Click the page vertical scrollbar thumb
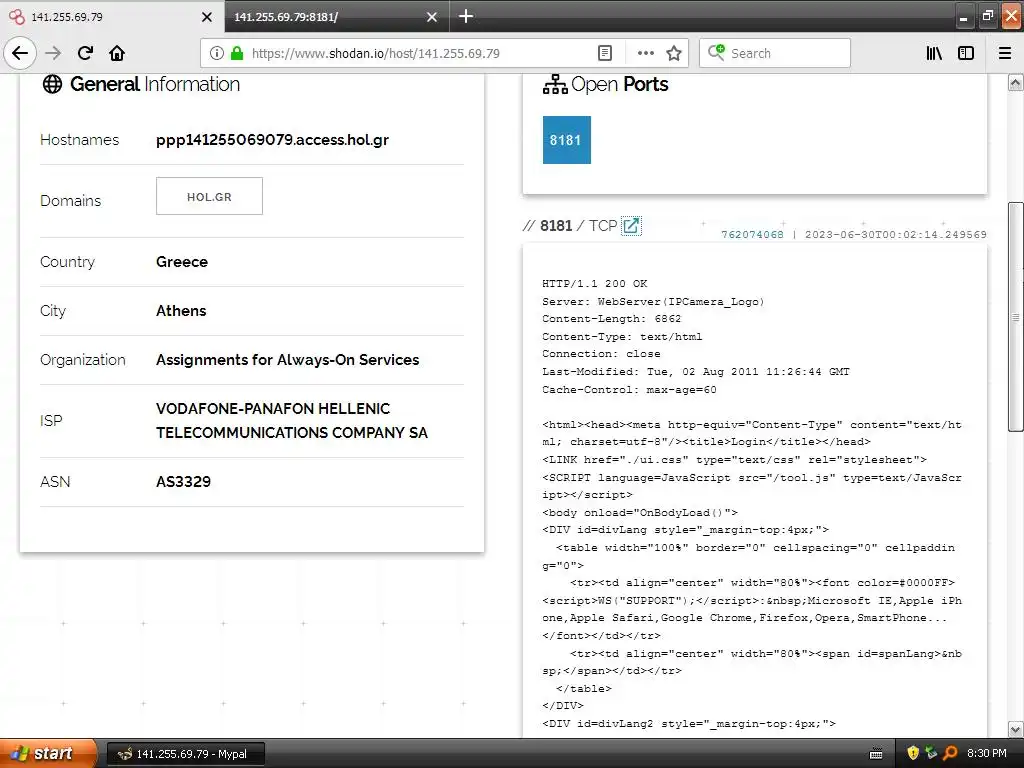Screen dimensions: 1024x768 [x=1015, y=317]
